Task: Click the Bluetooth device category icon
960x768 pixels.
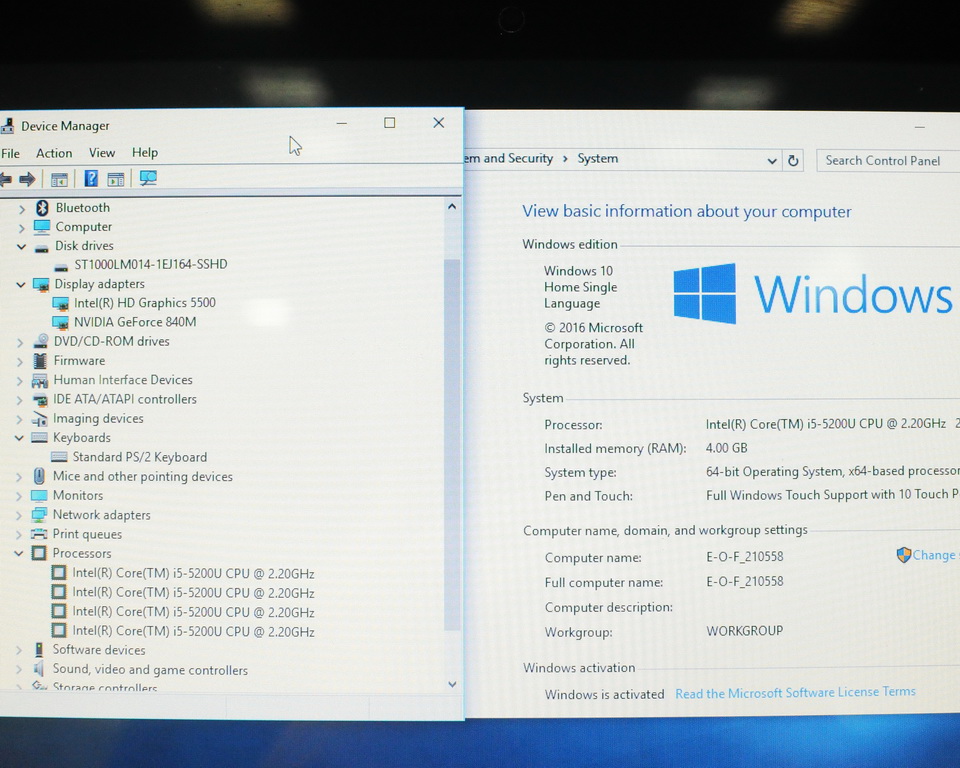Action: 42,208
